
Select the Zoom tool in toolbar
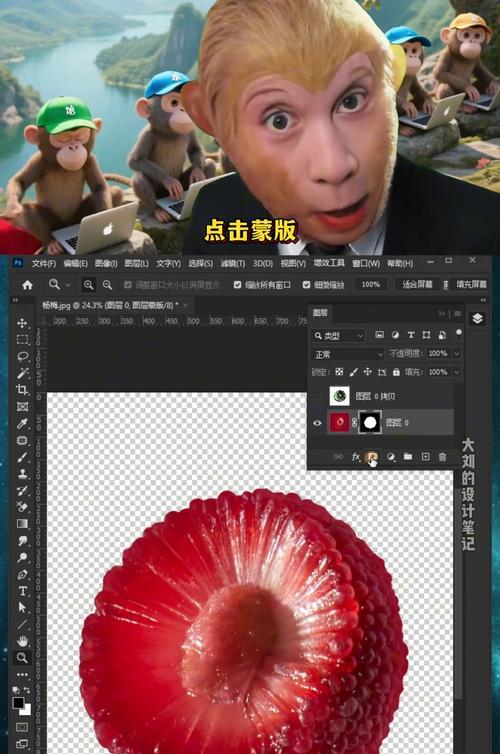[x=22, y=657]
